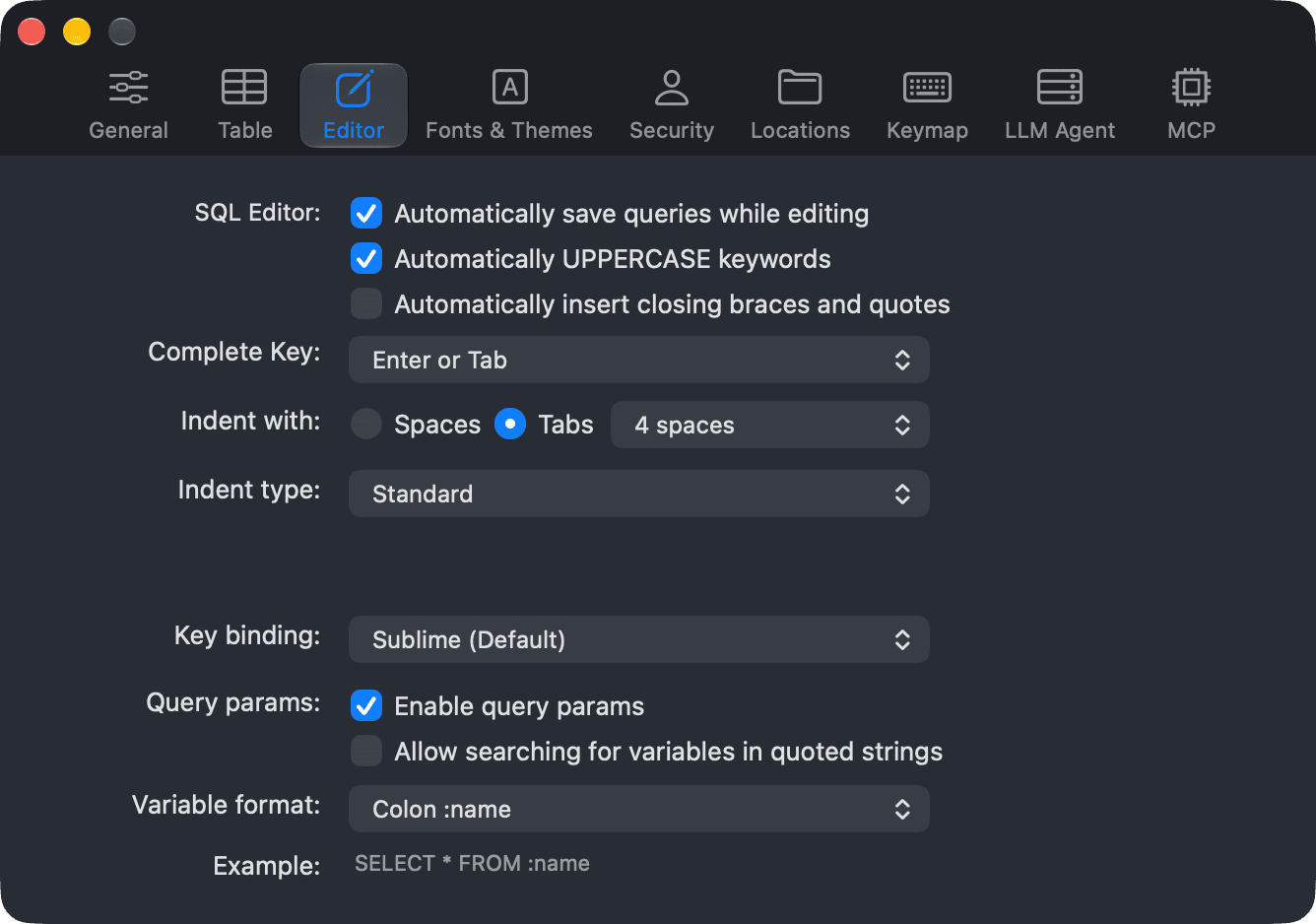The height and width of the screenshot is (924, 1316).
Task: Toggle Enable query params checkbox
Action: pos(366,706)
